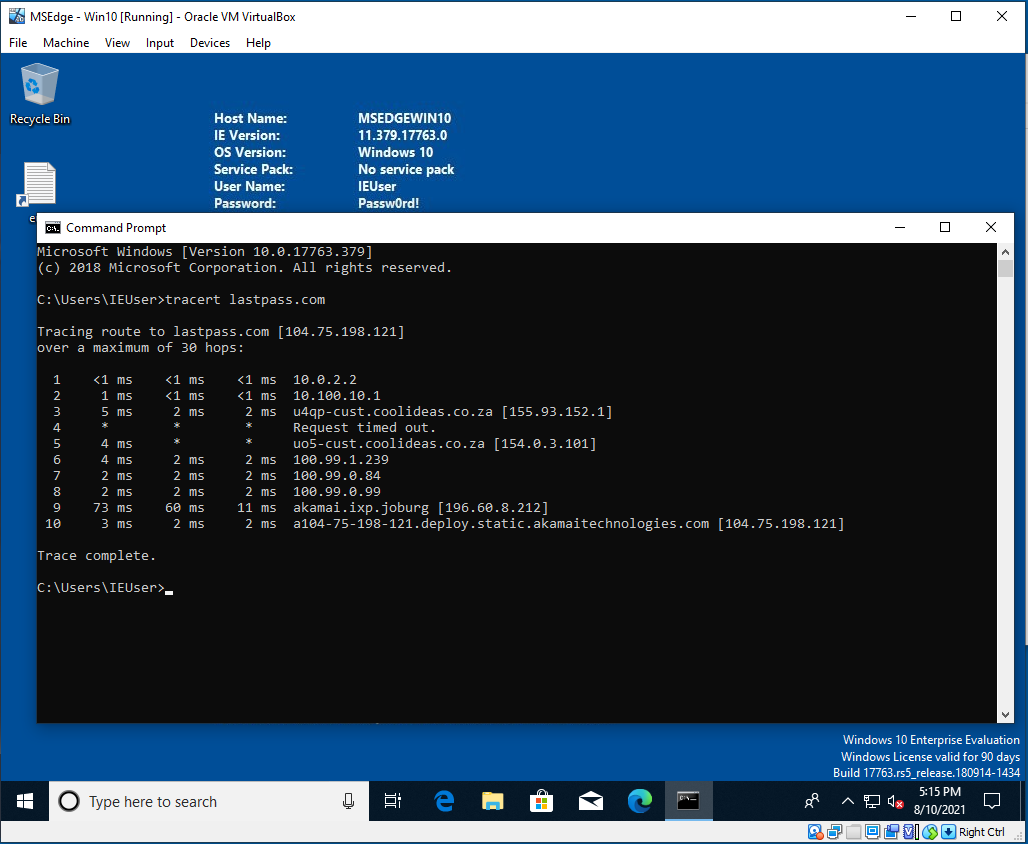Viewport: 1028px width, 844px height.
Task: Click the hop 7 address 100.99.0.84
Action: 336,475
